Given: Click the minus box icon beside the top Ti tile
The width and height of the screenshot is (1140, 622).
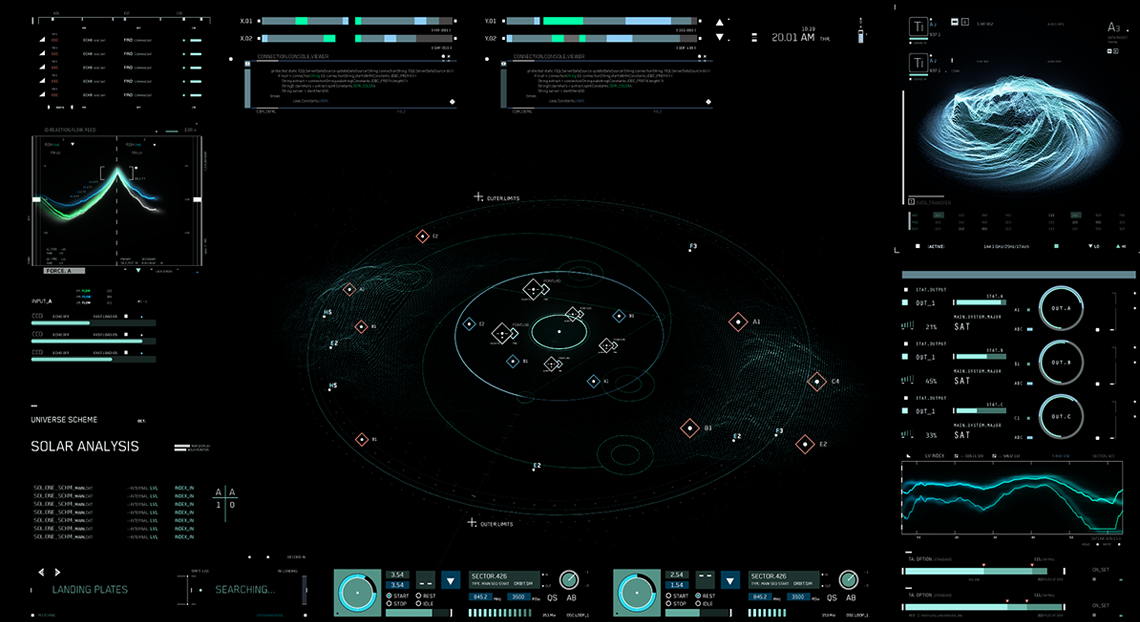Looking at the screenshot, I should click(954, 23).
